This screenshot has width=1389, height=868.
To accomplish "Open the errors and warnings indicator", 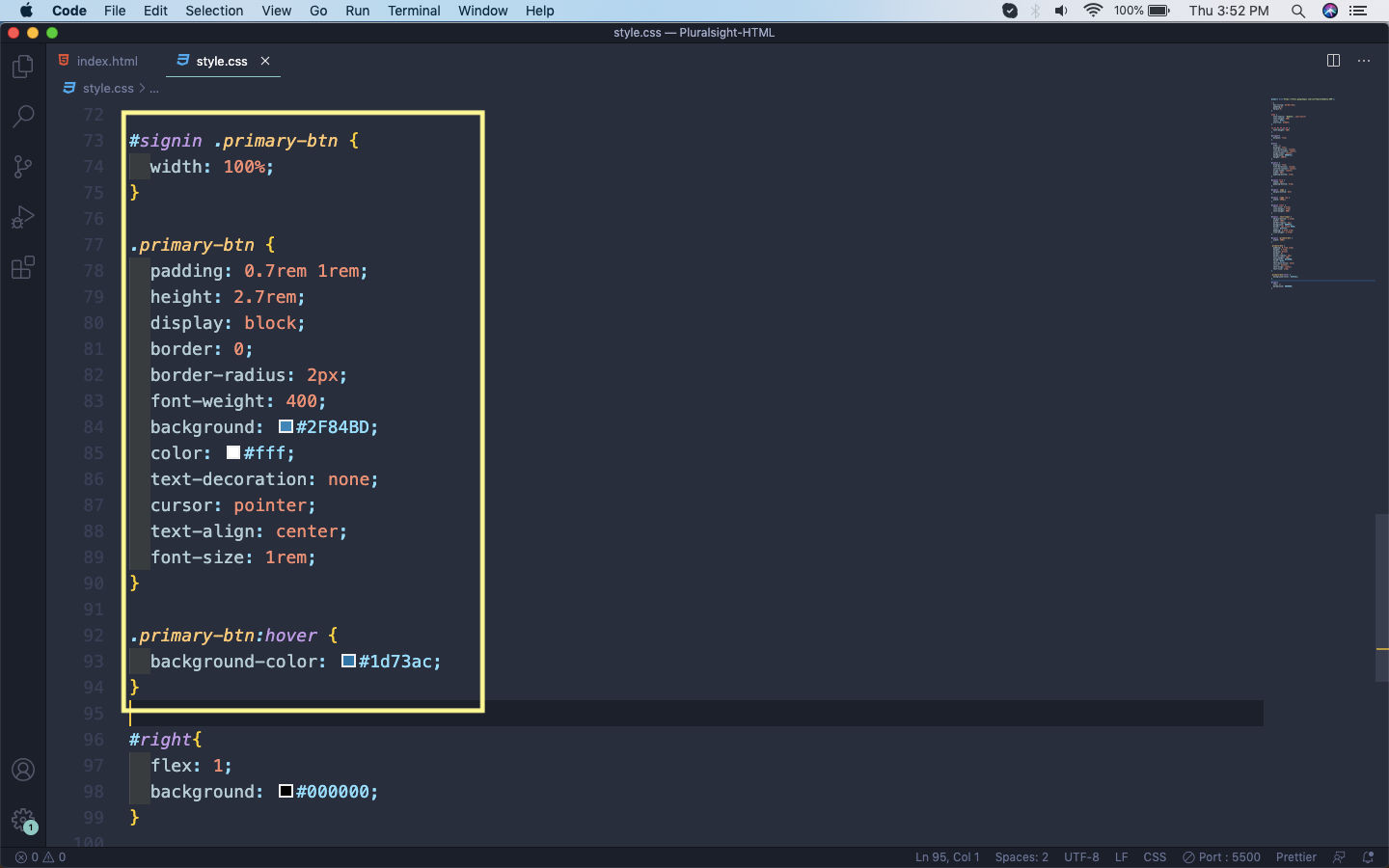I will 41,856.
